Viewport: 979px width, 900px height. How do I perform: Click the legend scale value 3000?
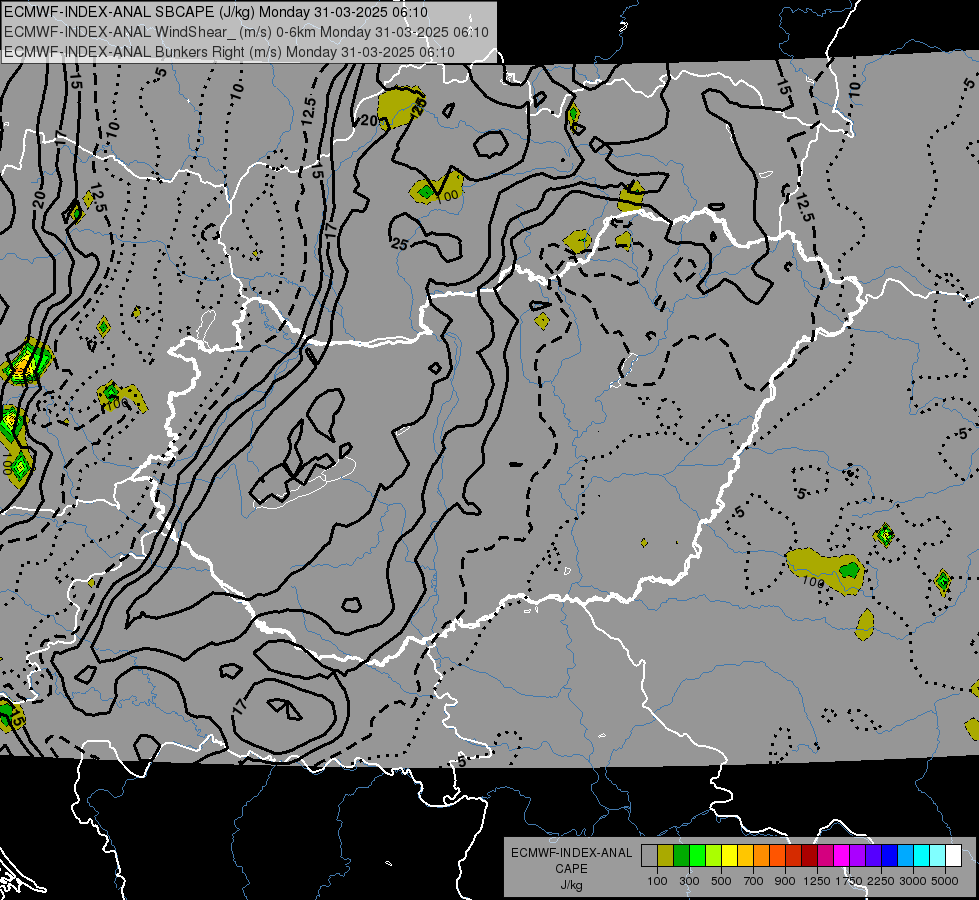pyautogui.click(x=913, y=881)
